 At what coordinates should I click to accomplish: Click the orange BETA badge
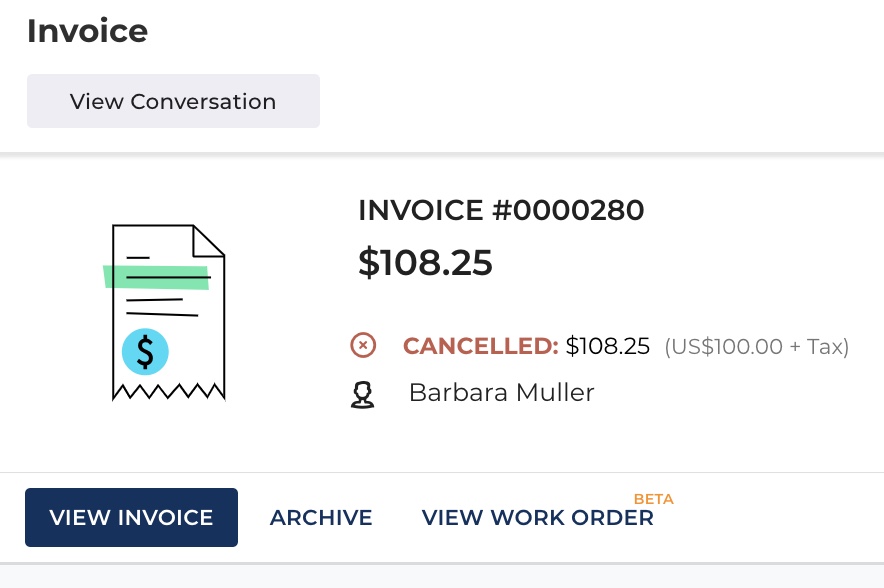654,498
